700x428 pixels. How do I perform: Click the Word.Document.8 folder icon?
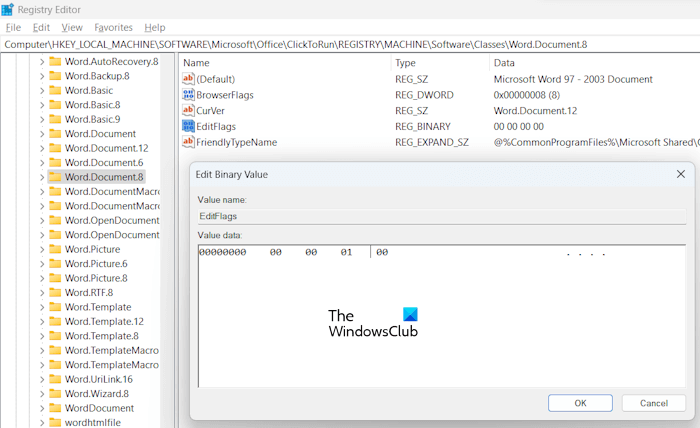[55, 177]
